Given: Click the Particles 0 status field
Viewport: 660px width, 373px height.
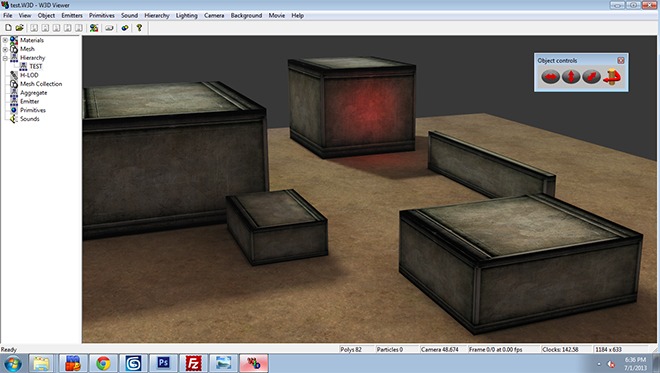Looking at the screenshot, I should click(x=397, y=349).
